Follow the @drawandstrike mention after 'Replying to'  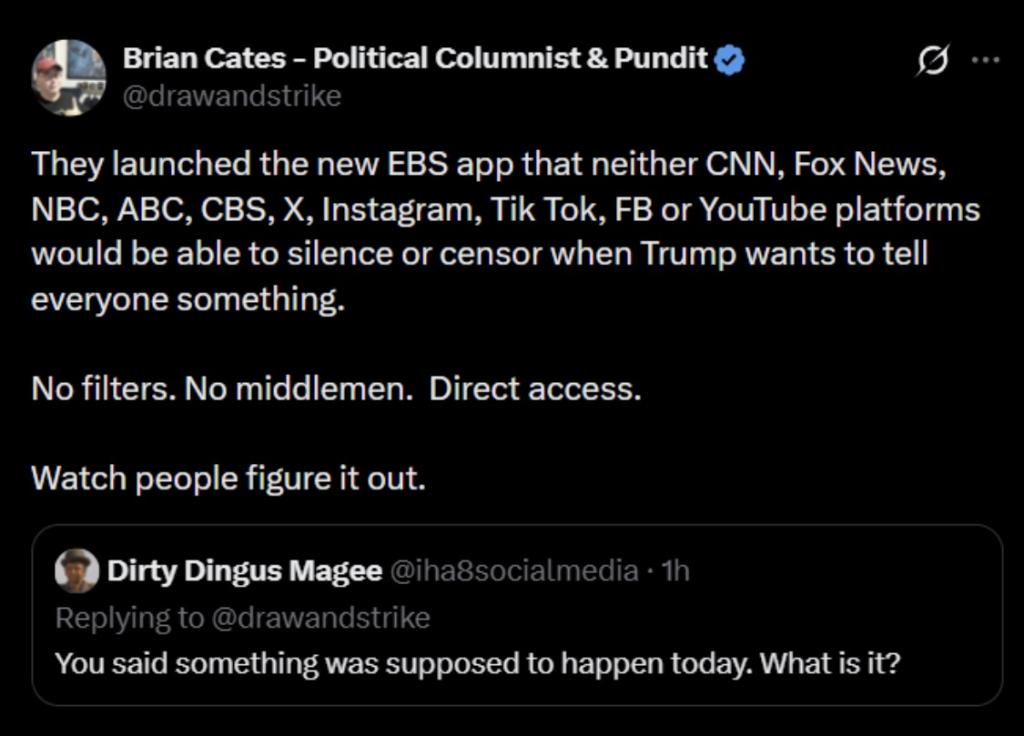pos(320,618)
